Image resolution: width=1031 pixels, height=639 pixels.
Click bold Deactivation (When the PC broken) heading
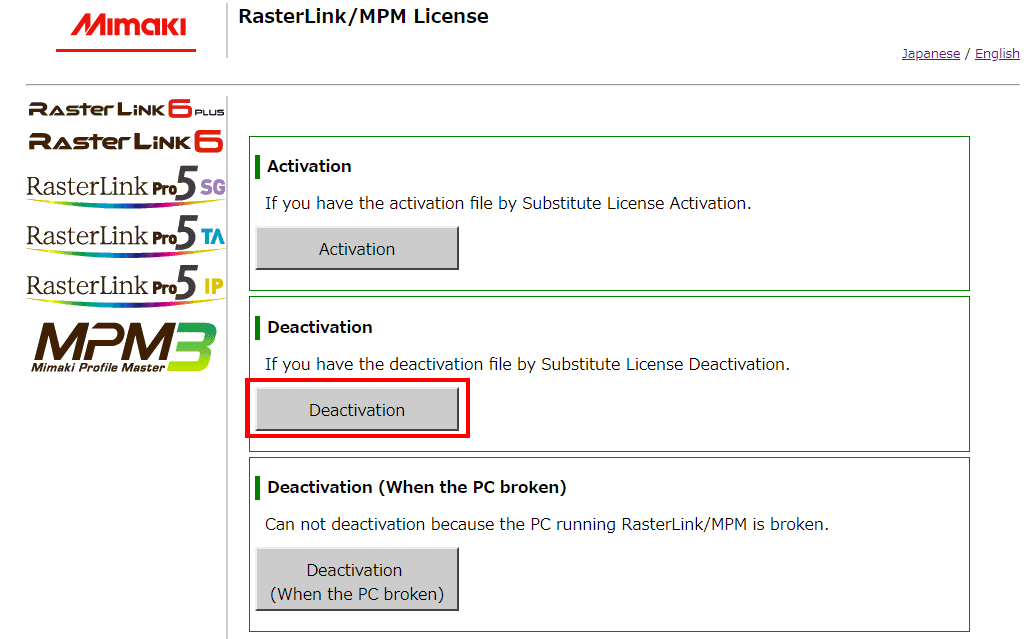click(x=416, y=487)
